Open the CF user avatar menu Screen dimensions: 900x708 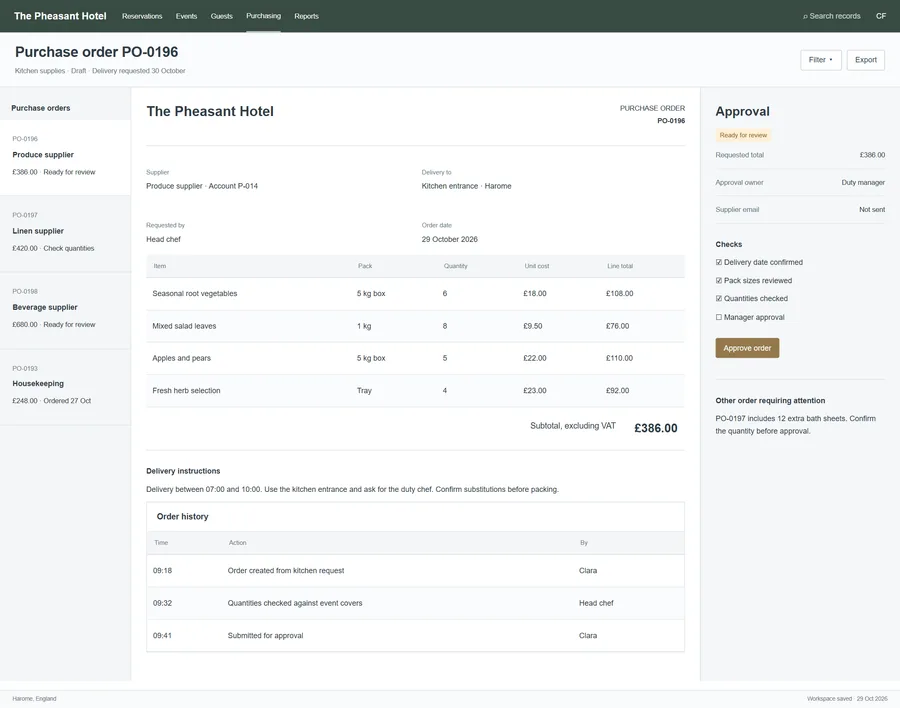coord(880,16)
